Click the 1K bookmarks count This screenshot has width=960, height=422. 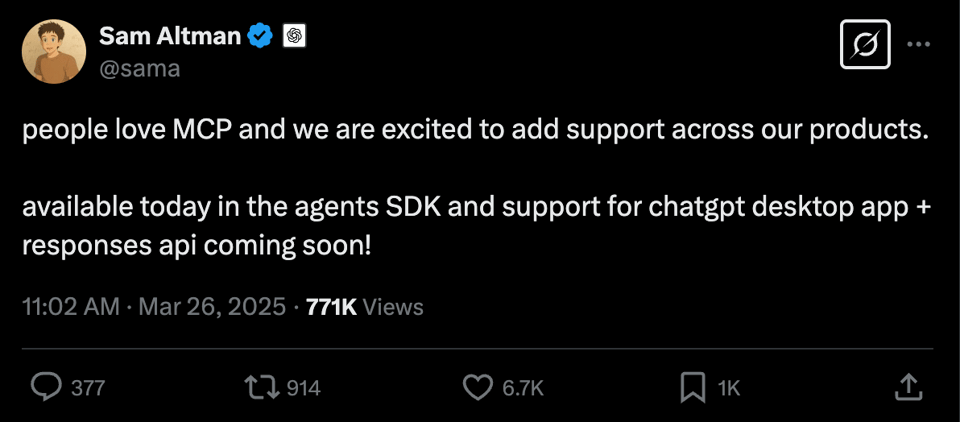click(x=729, y=388)
